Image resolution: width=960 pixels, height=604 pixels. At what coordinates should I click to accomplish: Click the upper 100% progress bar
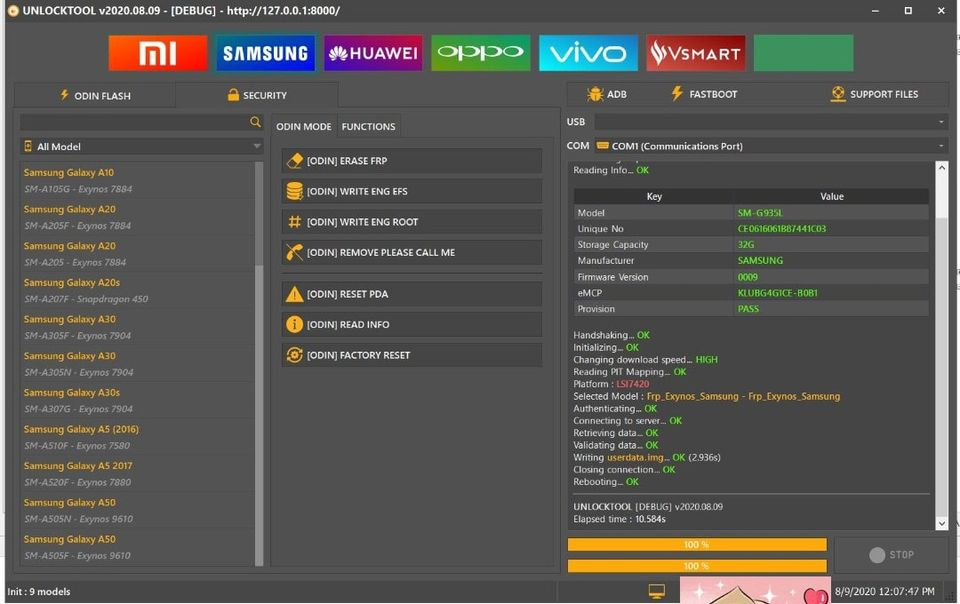697,545
